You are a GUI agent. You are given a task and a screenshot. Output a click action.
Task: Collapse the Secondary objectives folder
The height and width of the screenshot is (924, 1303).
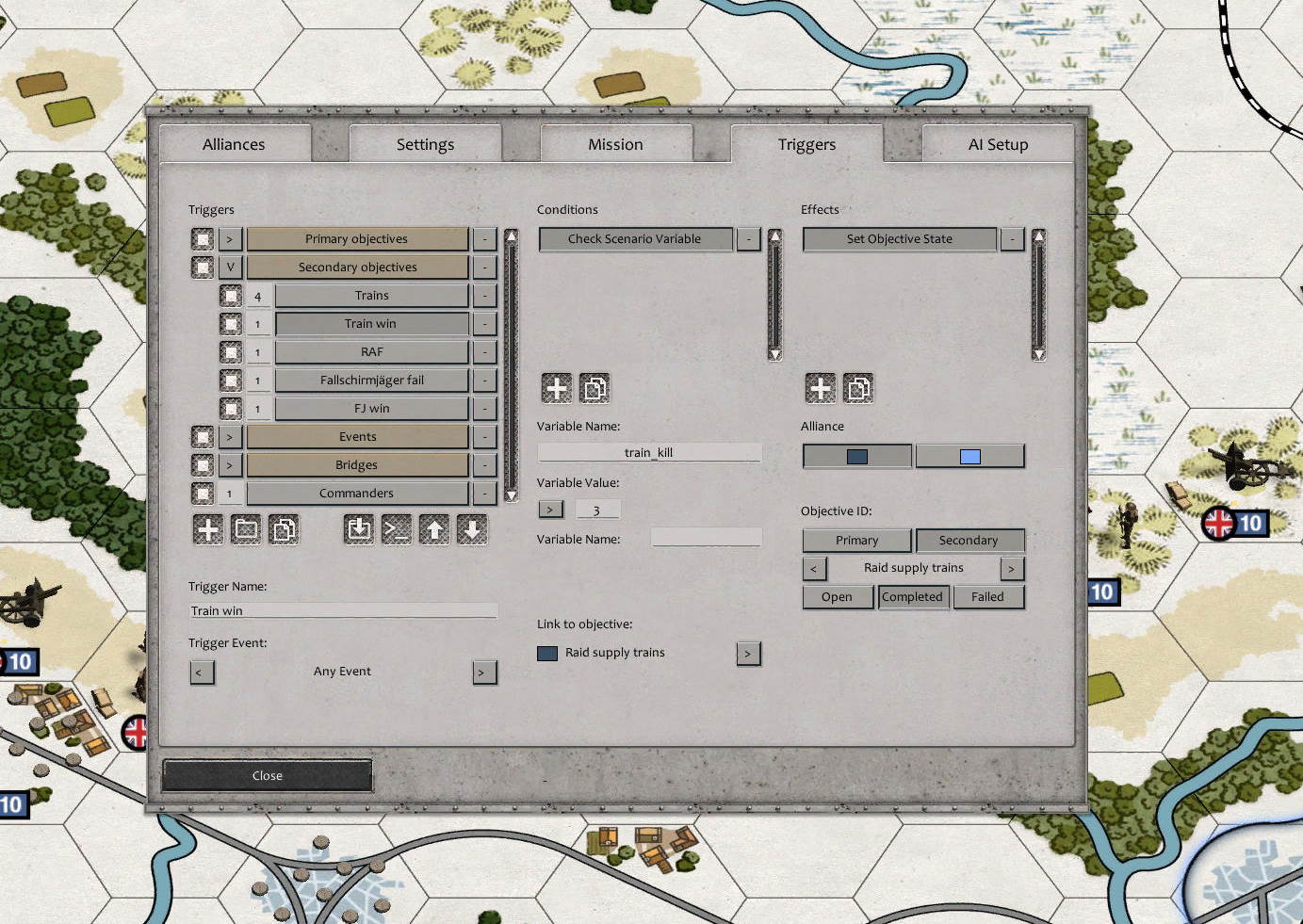(230, 267)
